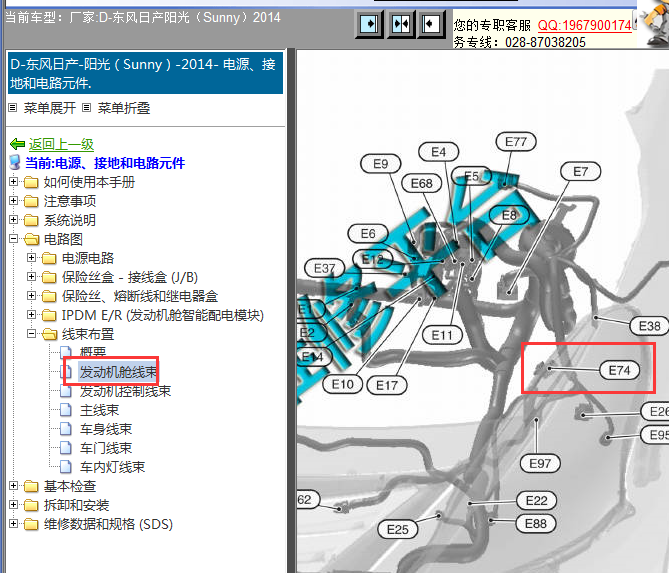This screenshot has width=669, height=573.
Task: Click the 线束布置 open folder icon
Action: click(49, 334)
